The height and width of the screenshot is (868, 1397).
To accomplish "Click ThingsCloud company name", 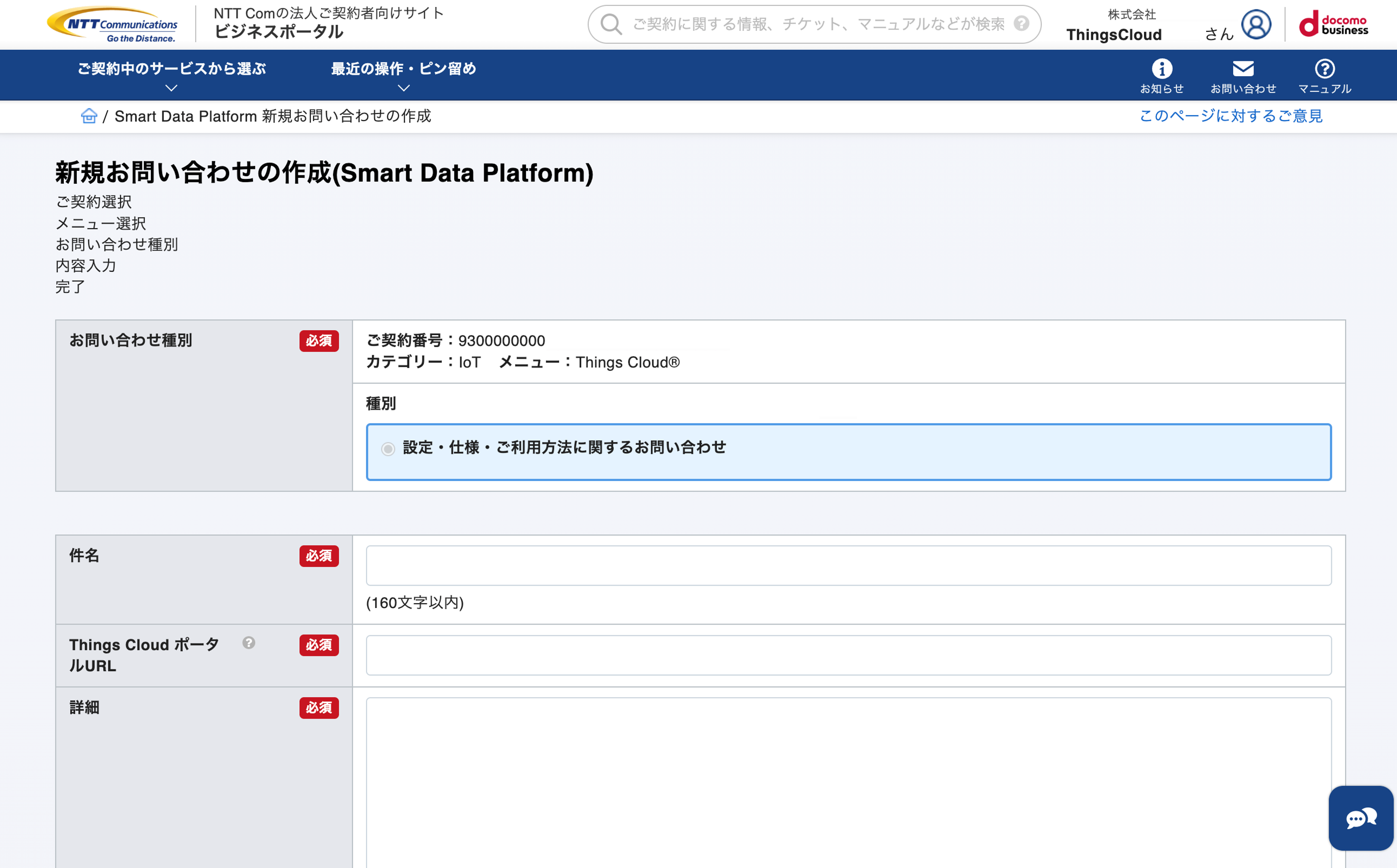I will (1114, 35).
